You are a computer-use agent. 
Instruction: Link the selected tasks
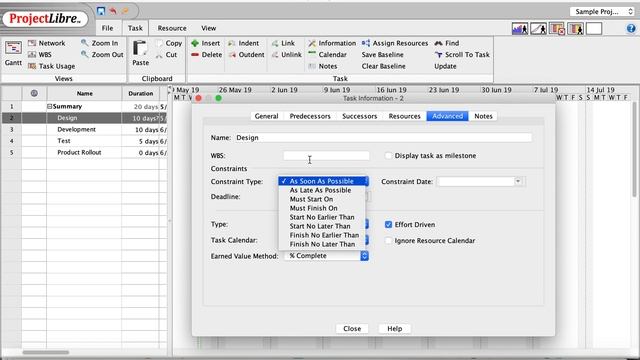click(283, 43)
